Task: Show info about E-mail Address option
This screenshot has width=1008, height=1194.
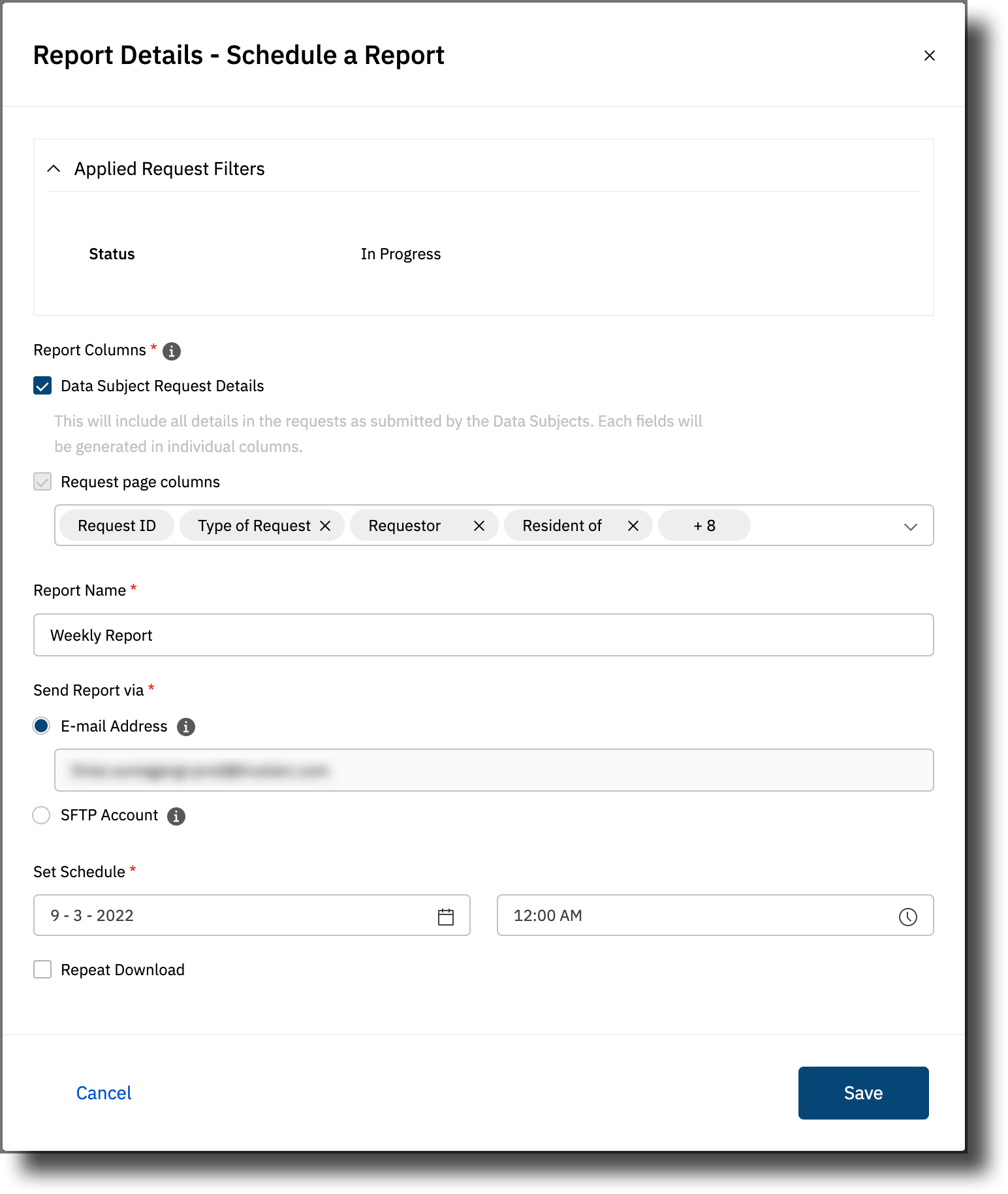Action: click(186, 726)
